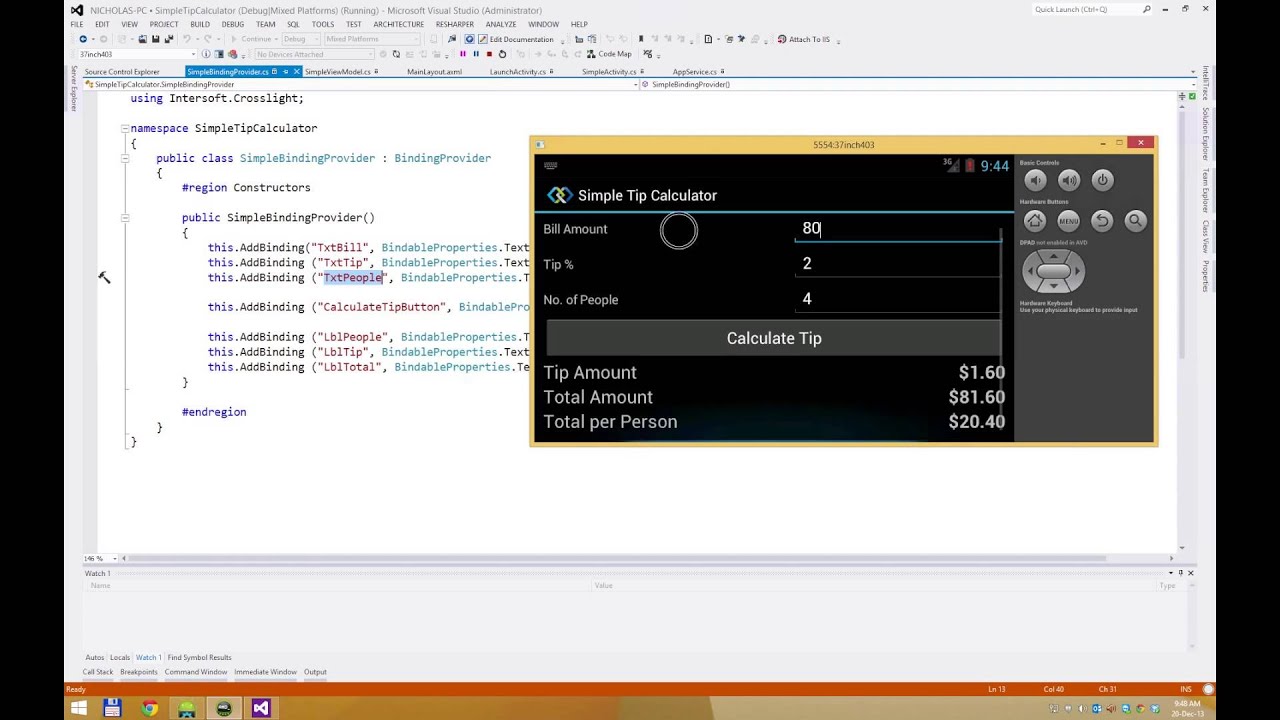Tap the emulator Home hardware button
The height and width of the screenshot is (720, 1280).
(x=1035, y=221)
